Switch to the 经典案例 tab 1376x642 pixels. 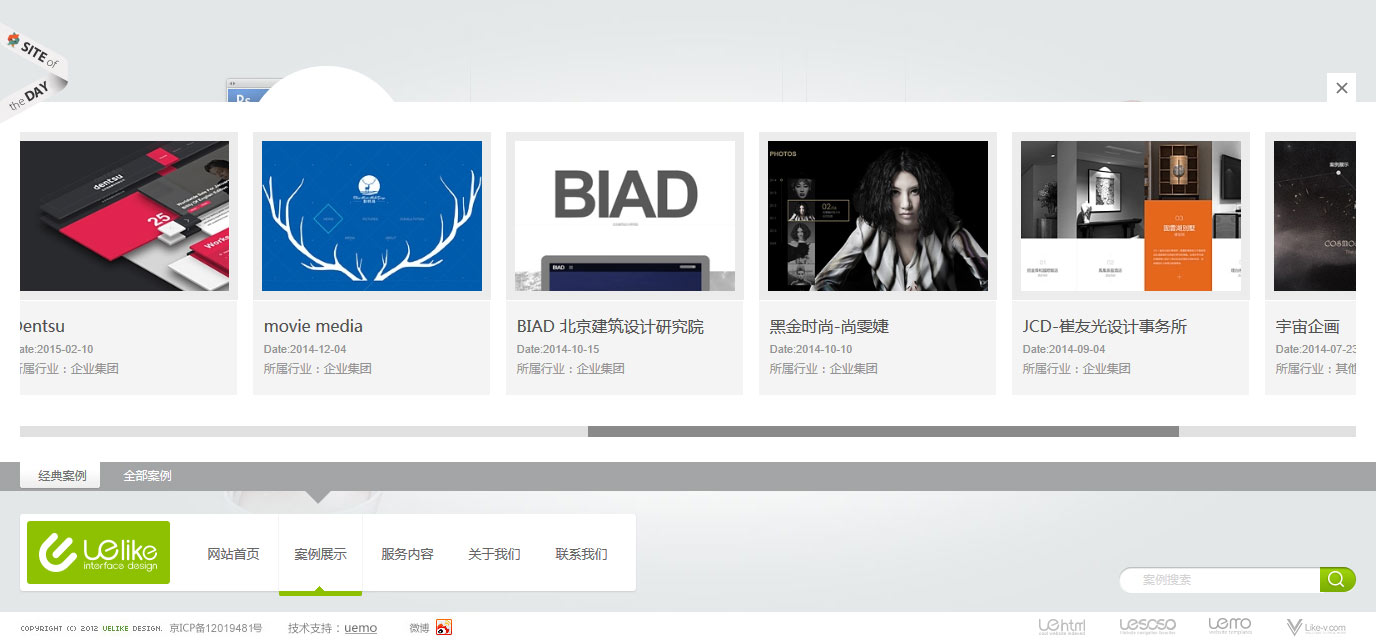[61, 476]
